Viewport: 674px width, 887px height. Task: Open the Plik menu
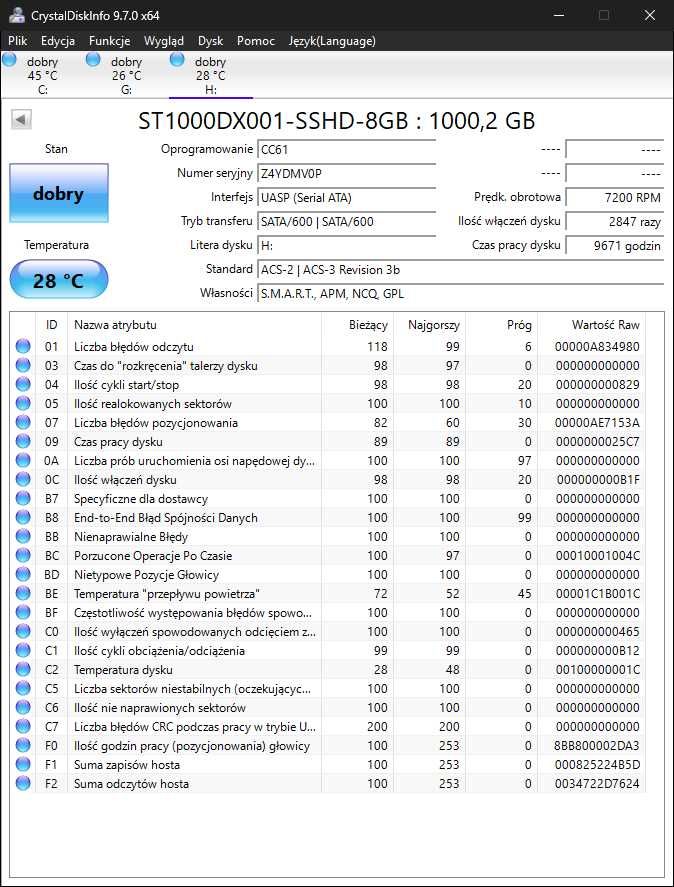tap(18, 41)
